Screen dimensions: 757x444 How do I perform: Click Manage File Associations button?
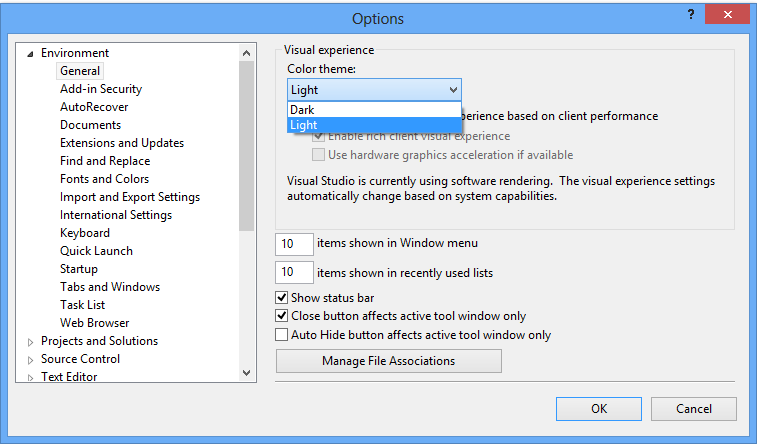pos(388,361)
